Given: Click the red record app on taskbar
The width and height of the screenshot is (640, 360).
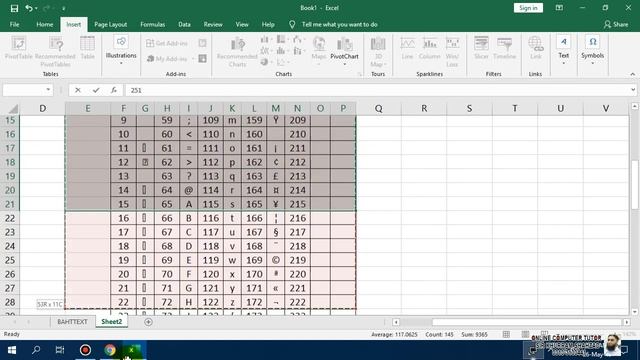Looking at the screenshot, I should pyautogui.click(x=85, y=350).
